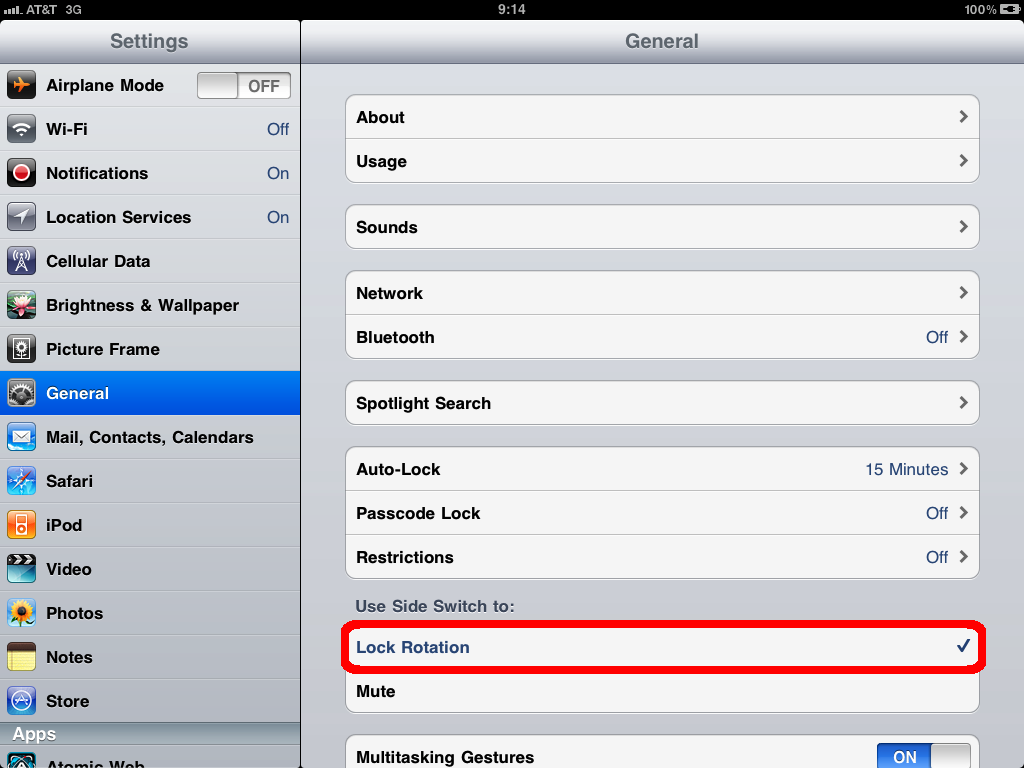Screen dimensions: 1024x768
Task: Open the Photos sunflower icon
Action: click(x=22, y=613)
